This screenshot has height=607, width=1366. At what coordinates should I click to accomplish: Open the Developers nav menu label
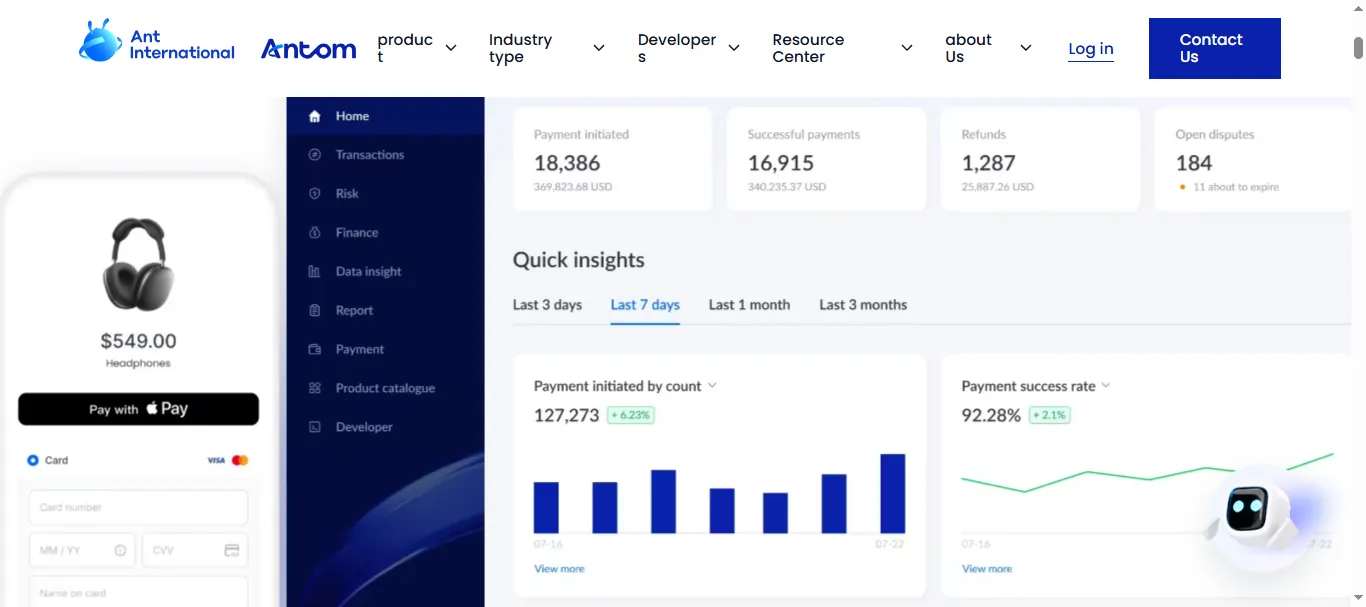(677, 48)
